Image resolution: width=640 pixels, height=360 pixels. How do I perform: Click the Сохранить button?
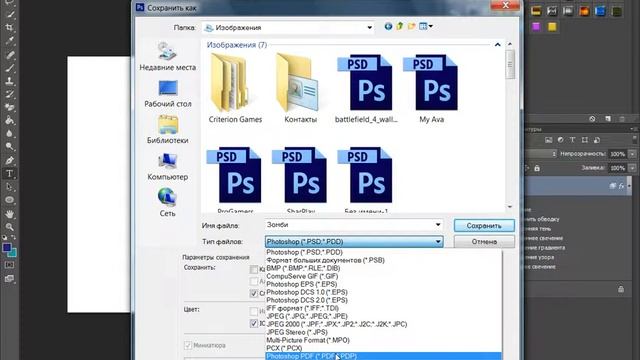pyautogui.click(x=484, y=225)
